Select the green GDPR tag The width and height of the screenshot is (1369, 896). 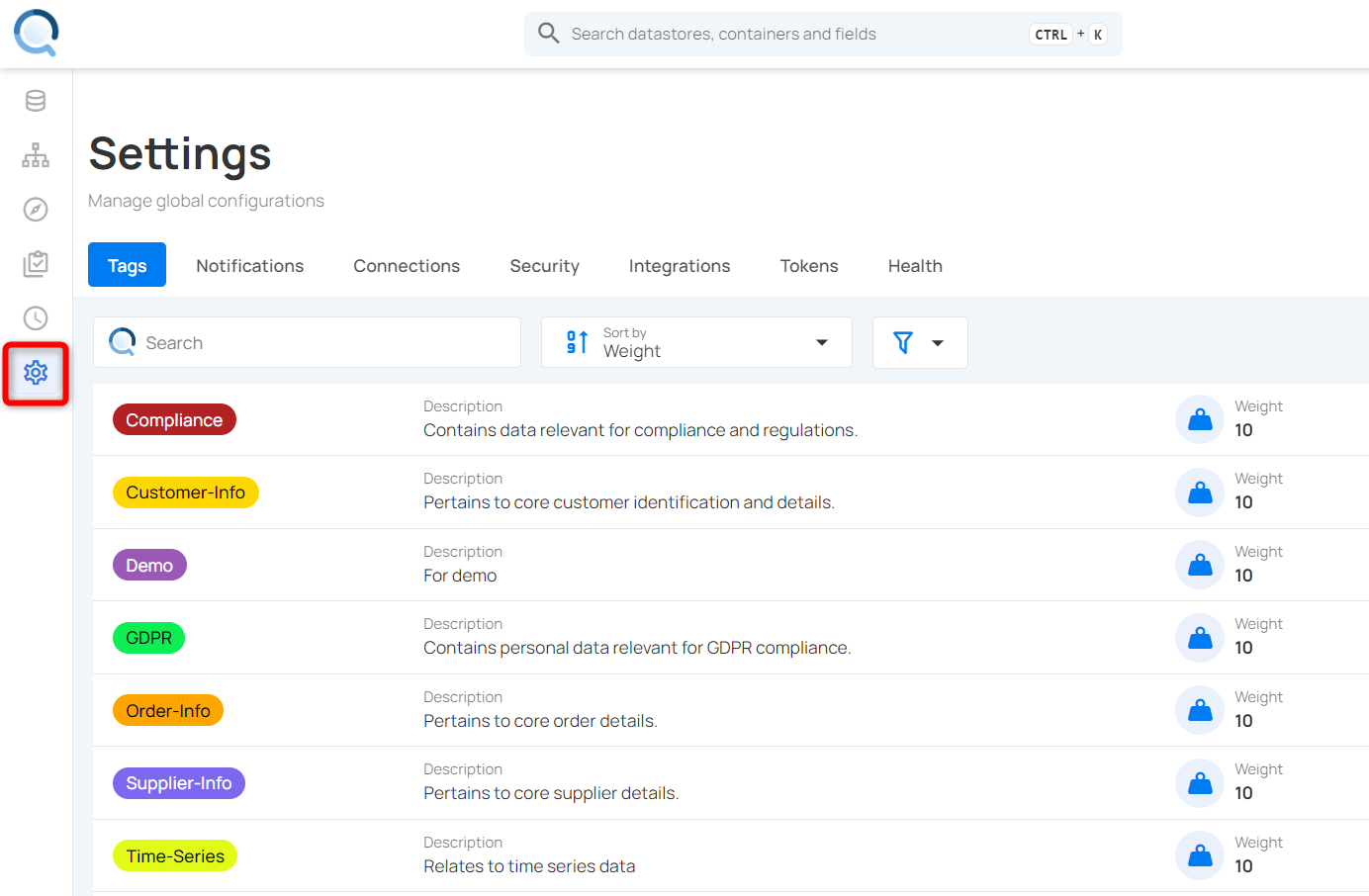(x=148, y=638)
